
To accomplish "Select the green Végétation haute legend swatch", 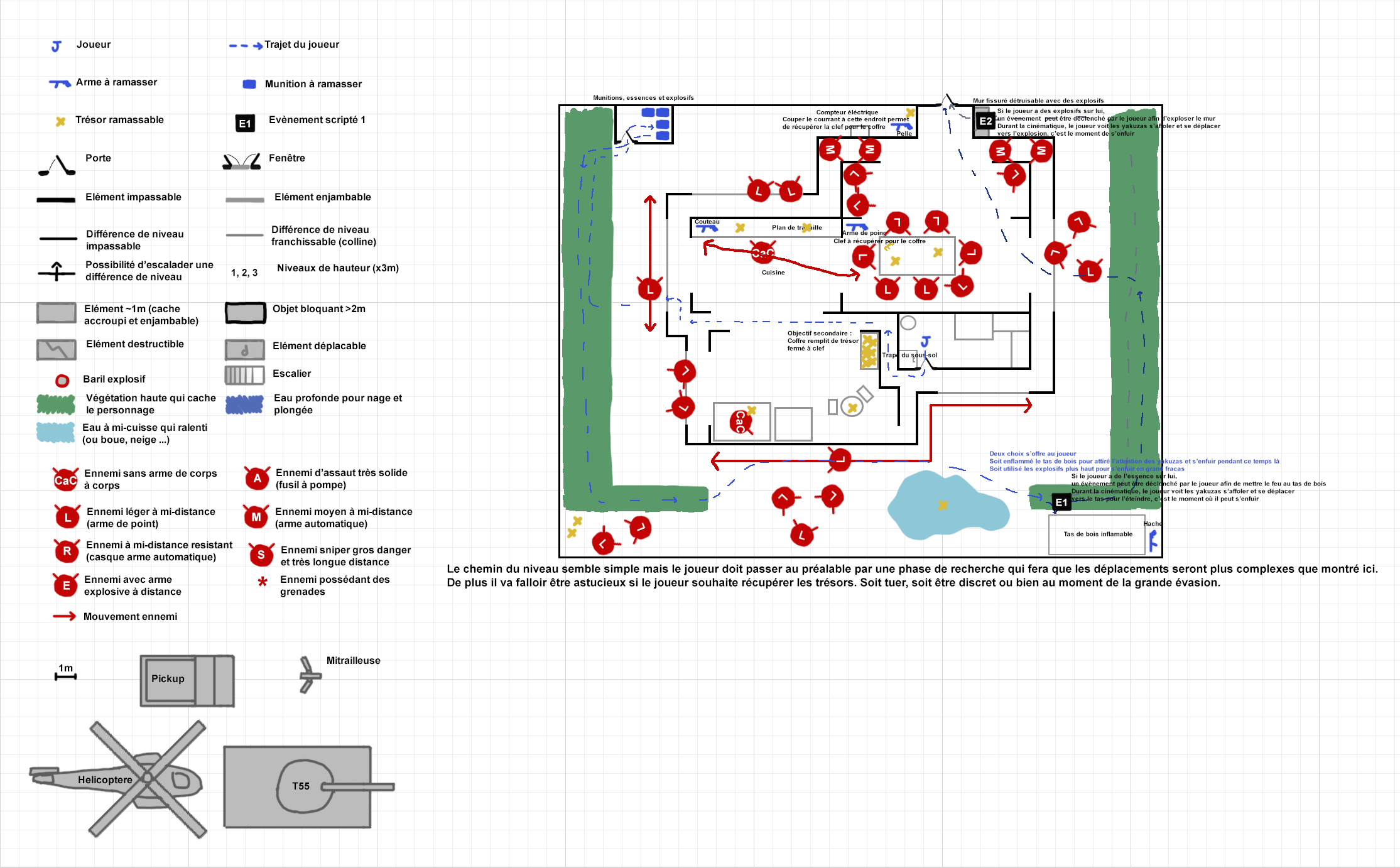I will point(56,404).
